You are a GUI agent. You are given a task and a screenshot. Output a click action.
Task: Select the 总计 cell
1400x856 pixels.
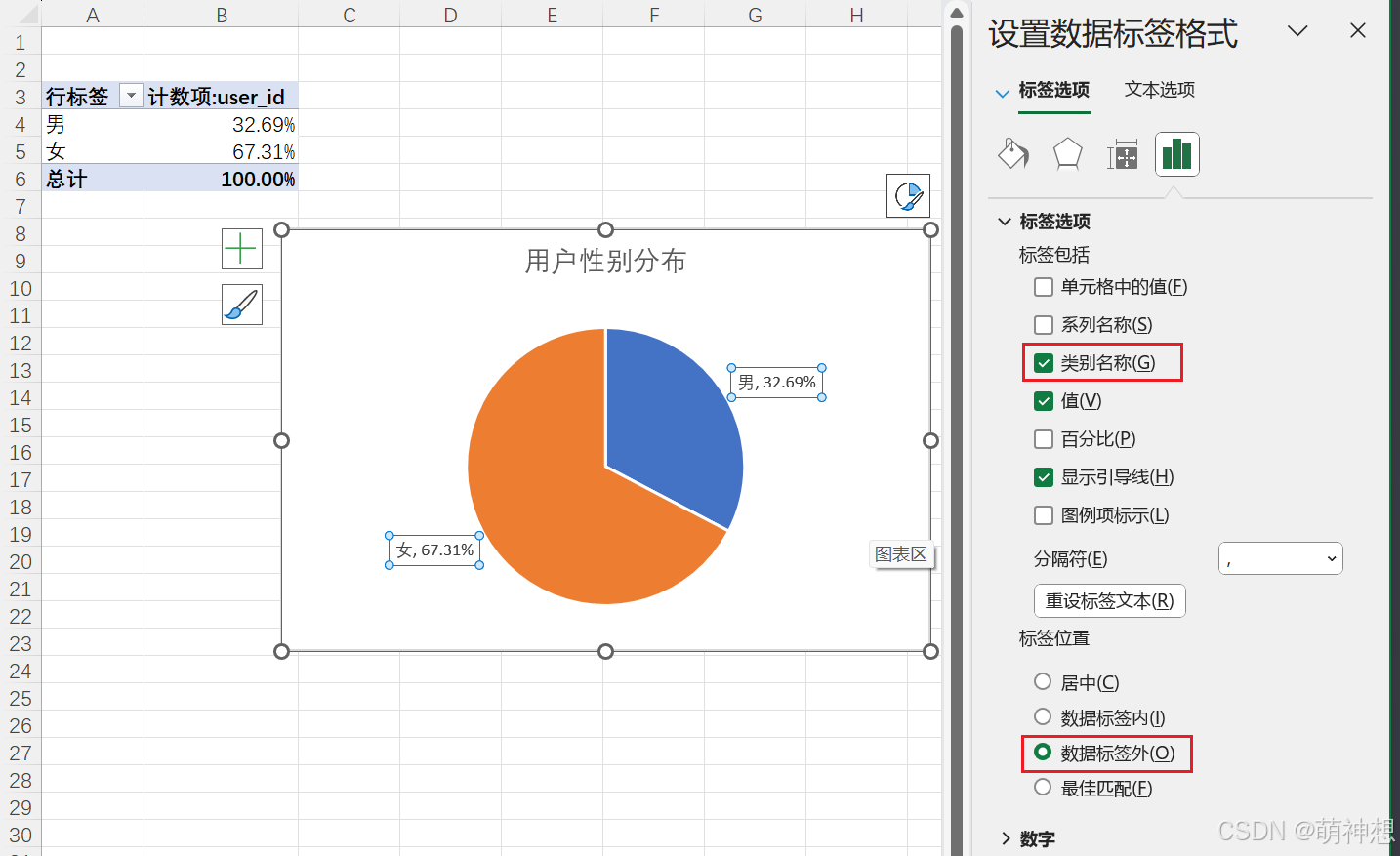(x=93, y=179)
